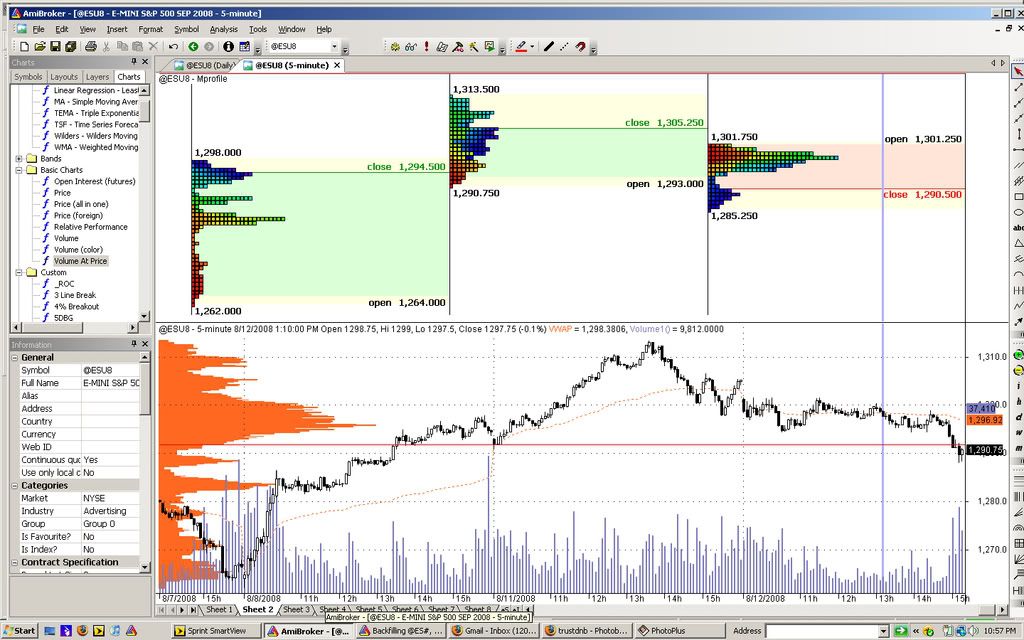The height and width of the screenshot is (640, 1024).
Task: Click the Cut scissors icon
Action: tap(106, 46)
